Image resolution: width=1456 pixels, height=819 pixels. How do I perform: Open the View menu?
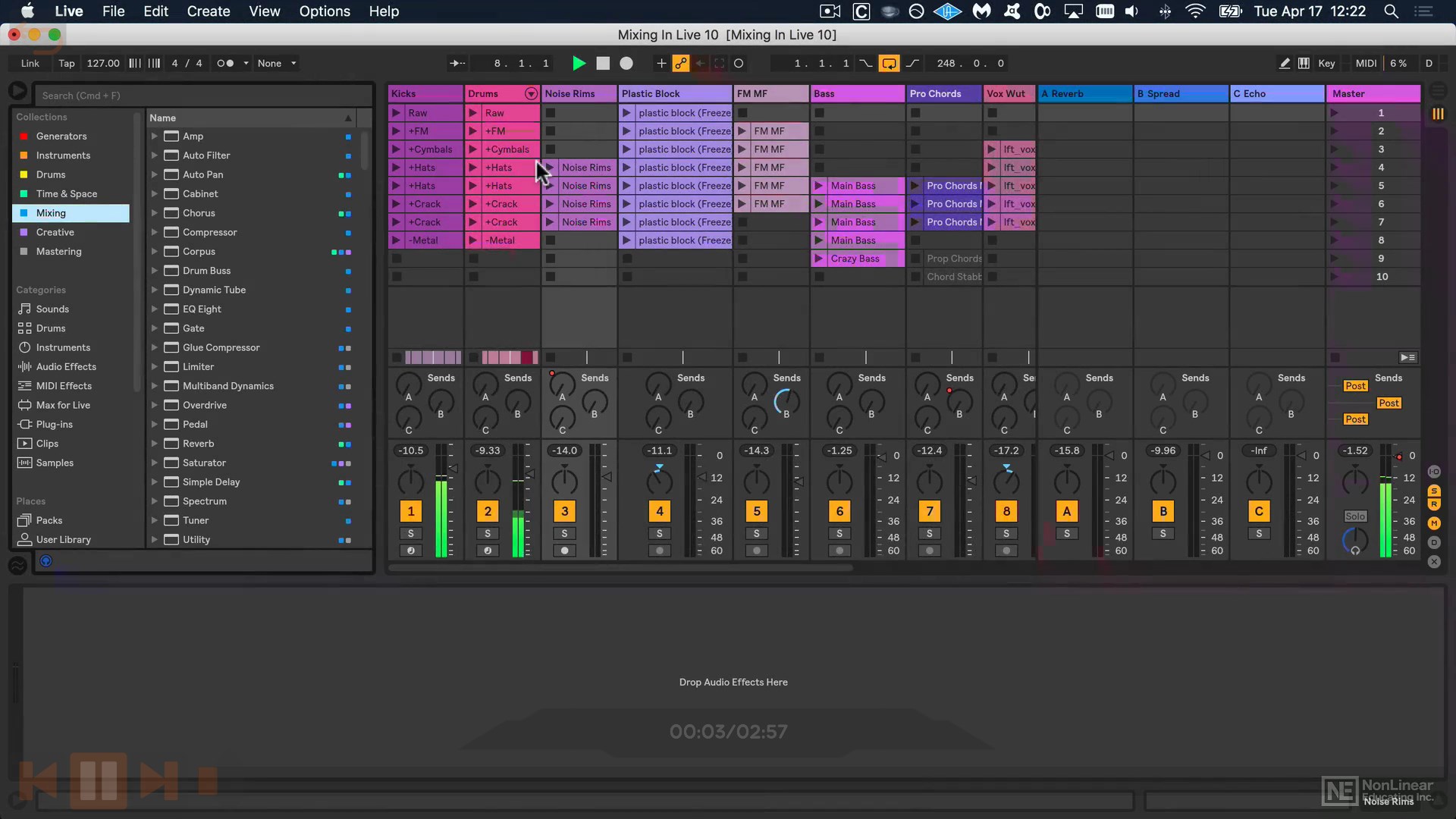[x=265, y=11]
